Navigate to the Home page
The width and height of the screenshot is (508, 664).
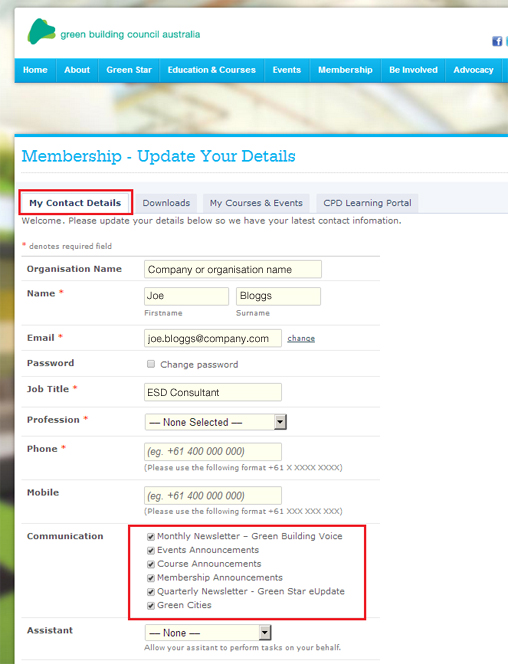pyautogui.click(x=35, y=70)
